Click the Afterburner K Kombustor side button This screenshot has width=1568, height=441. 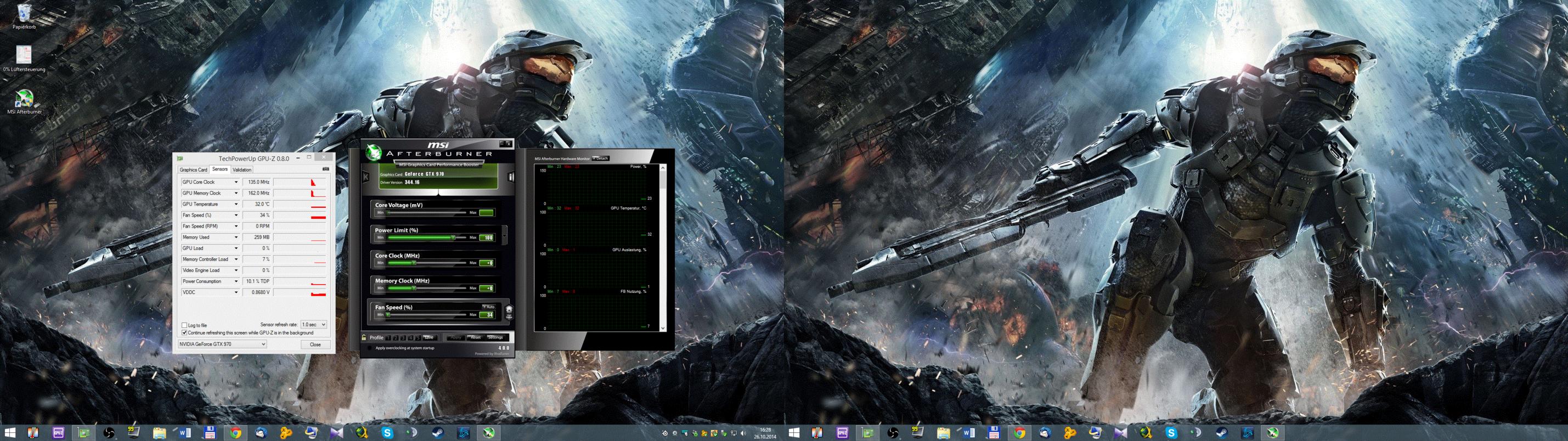click(x=366, y=177)
